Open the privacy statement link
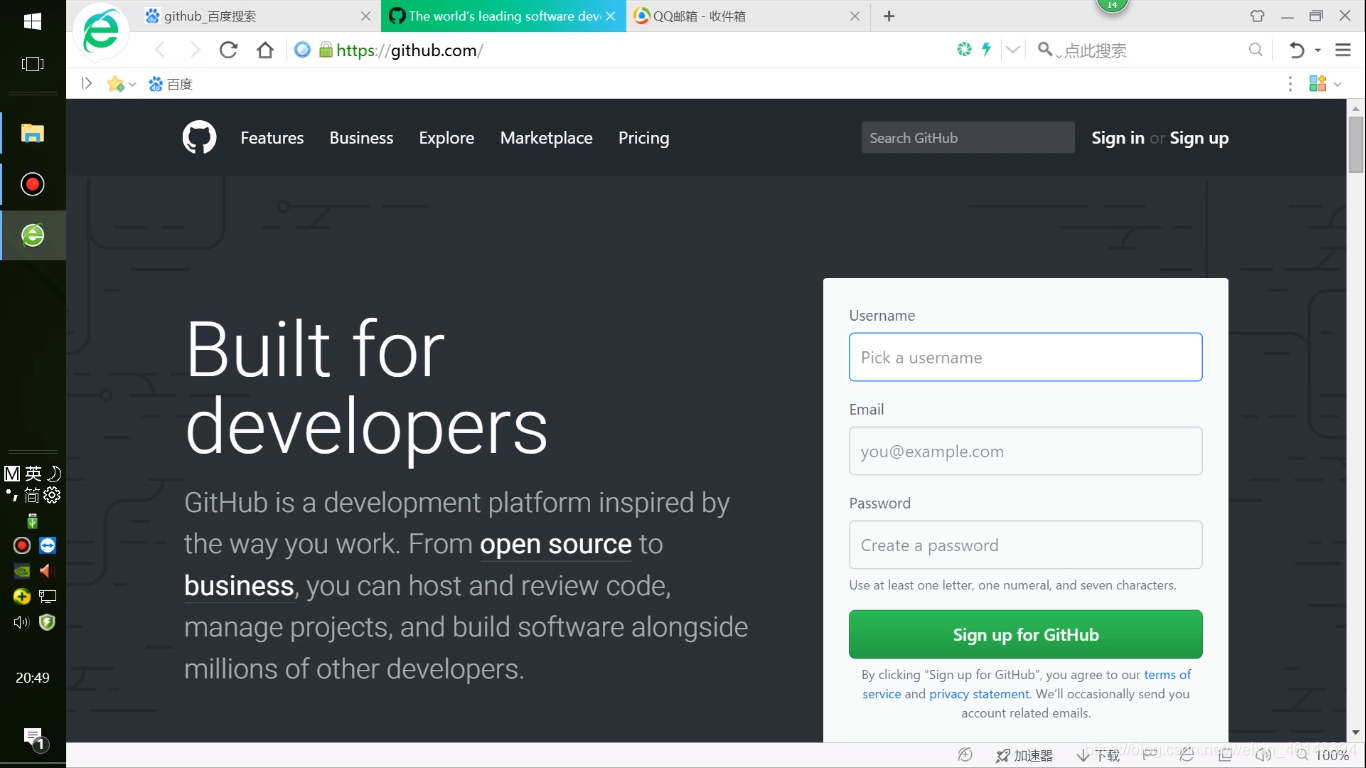This screenshot has width=1366, height=768. click(979, 694)
